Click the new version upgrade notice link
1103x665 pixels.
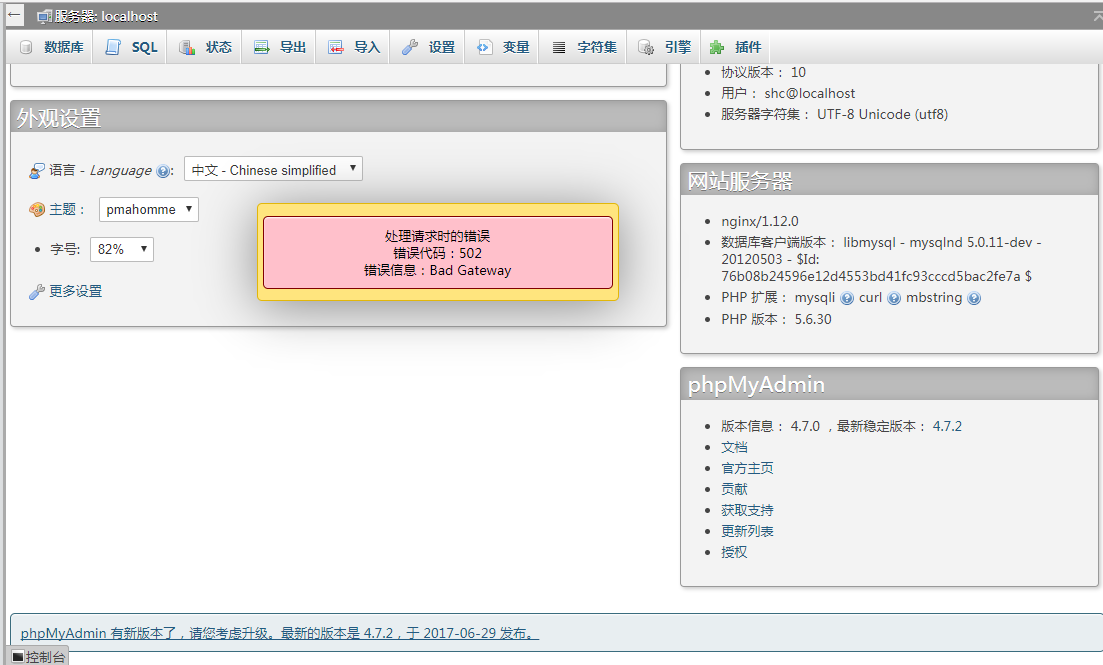[x=279, y=633]
